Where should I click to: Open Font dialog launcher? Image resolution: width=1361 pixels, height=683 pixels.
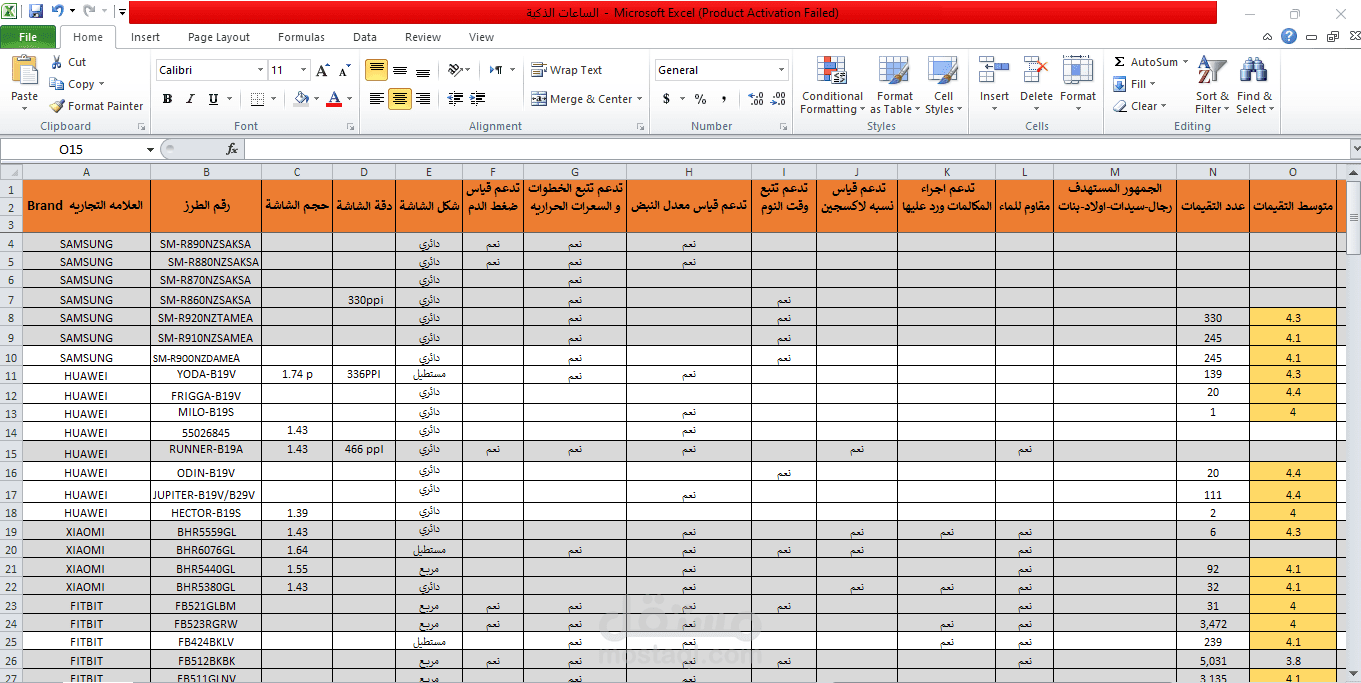click(350, 127)
